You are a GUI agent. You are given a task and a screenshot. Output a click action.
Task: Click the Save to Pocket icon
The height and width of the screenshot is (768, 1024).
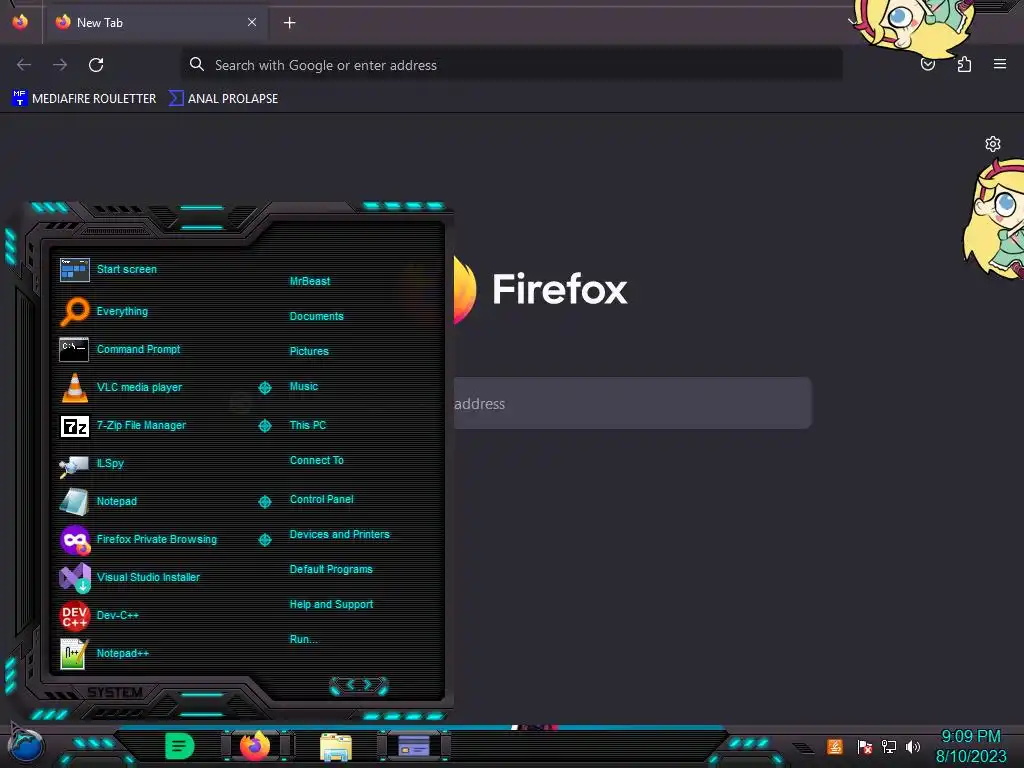[928, 65]
